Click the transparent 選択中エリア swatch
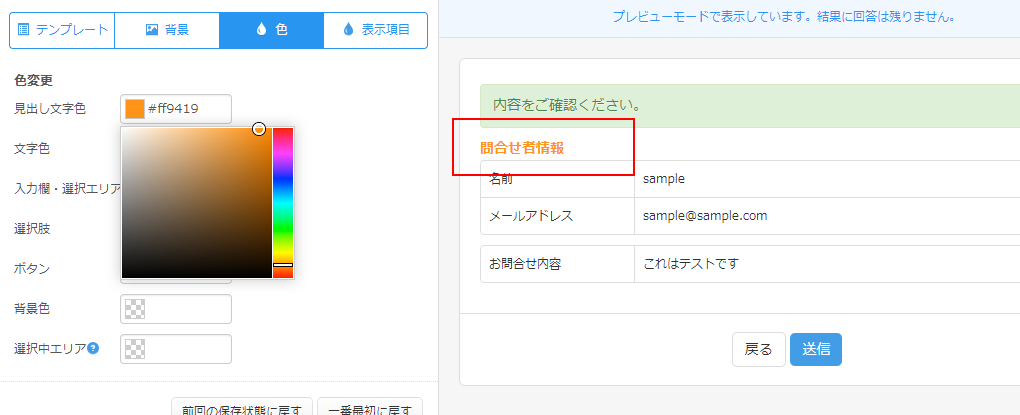The height and width of the screenshot is (415, 1020). tap(135, 349)
